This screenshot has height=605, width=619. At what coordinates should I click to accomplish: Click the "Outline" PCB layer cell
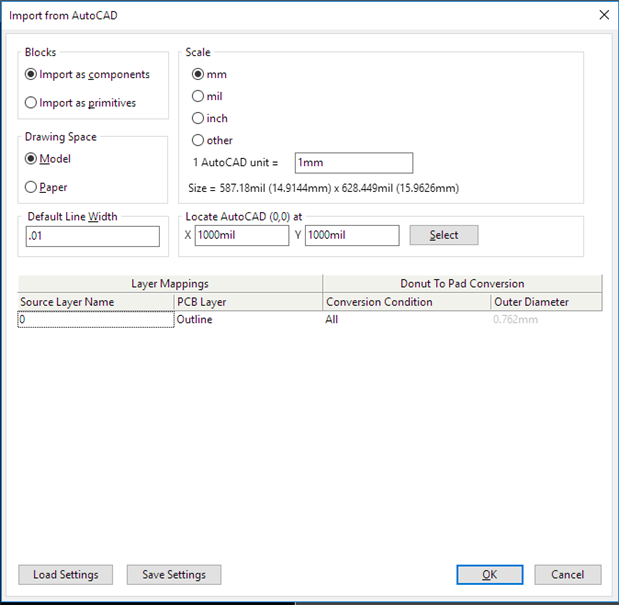[x=248, y=320]
